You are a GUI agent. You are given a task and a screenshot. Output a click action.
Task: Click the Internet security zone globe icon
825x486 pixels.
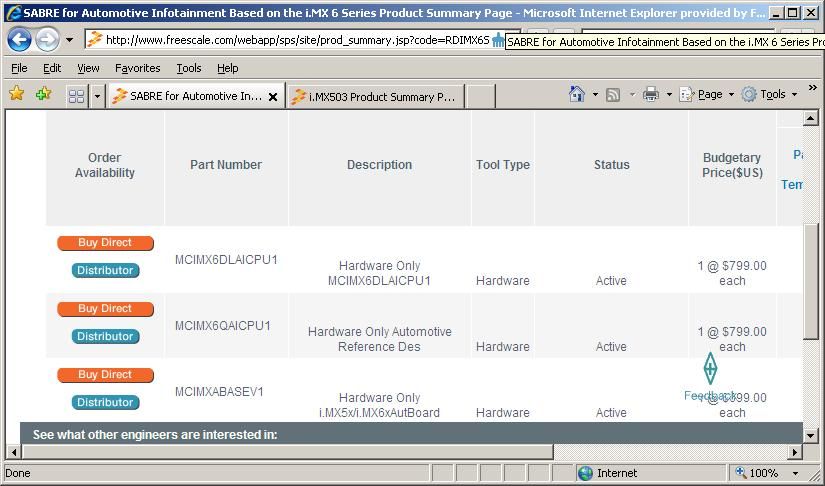pyautogui.click(x=585, y=473)
